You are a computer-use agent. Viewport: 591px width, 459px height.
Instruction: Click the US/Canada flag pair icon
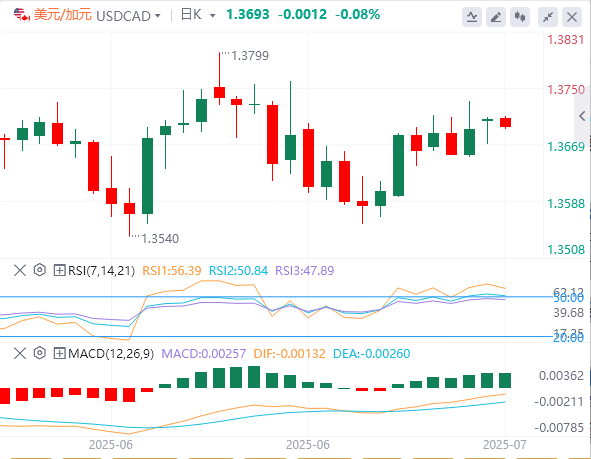(21, 15)
